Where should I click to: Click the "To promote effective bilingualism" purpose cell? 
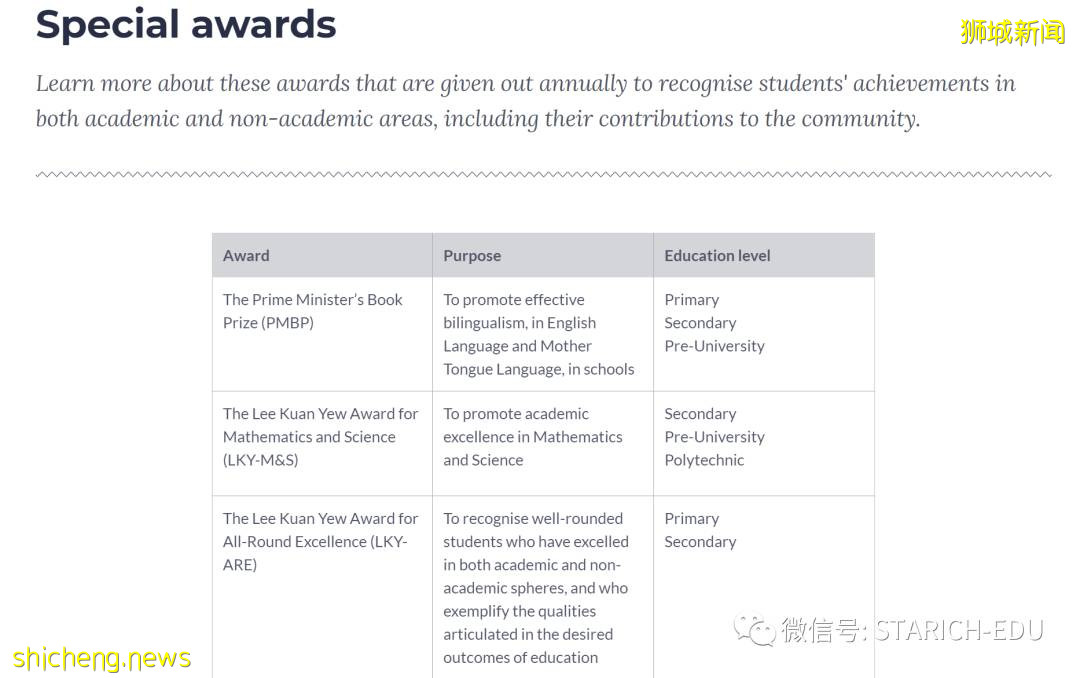538,334
